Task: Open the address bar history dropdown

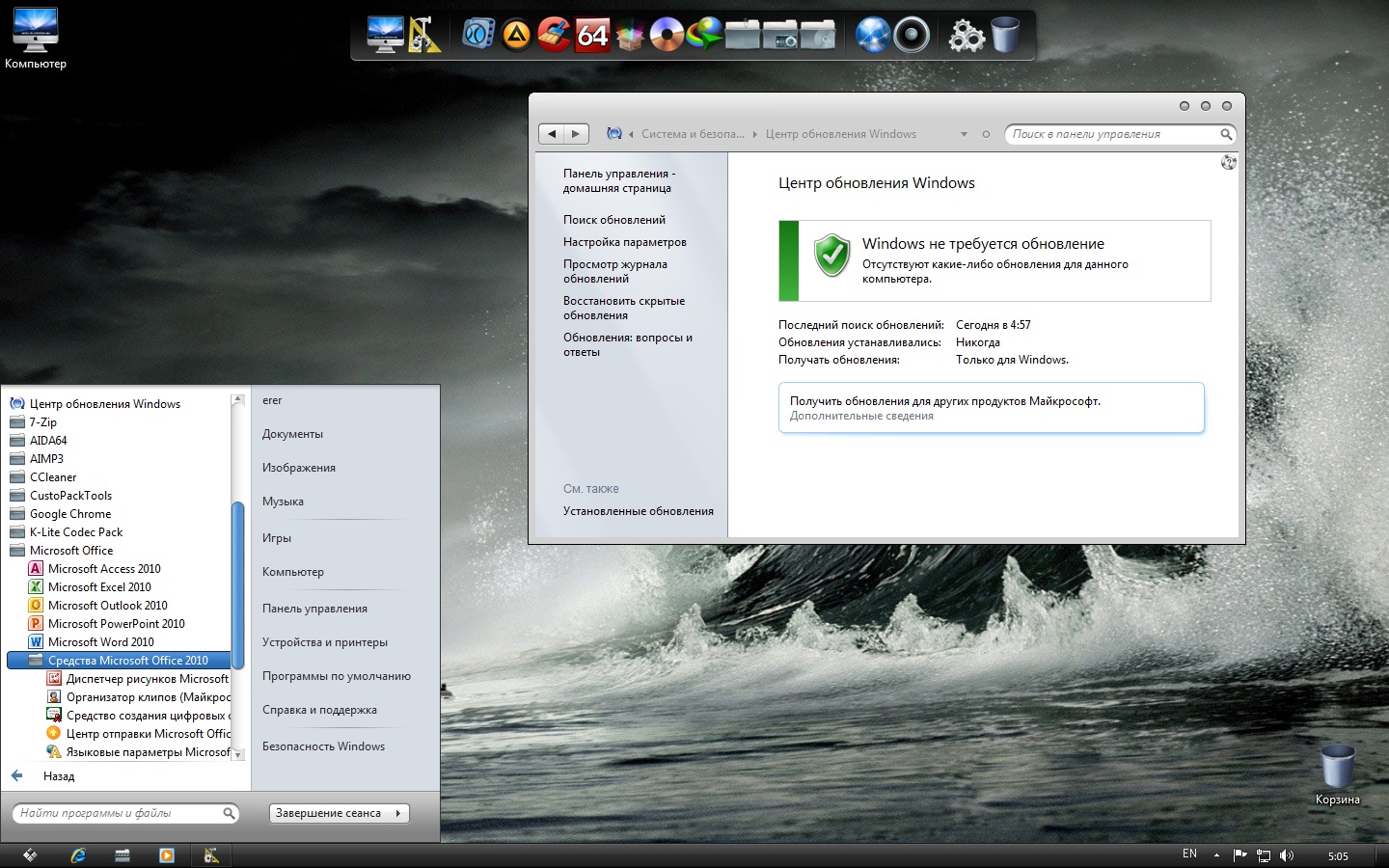Action: pos(964,134)
